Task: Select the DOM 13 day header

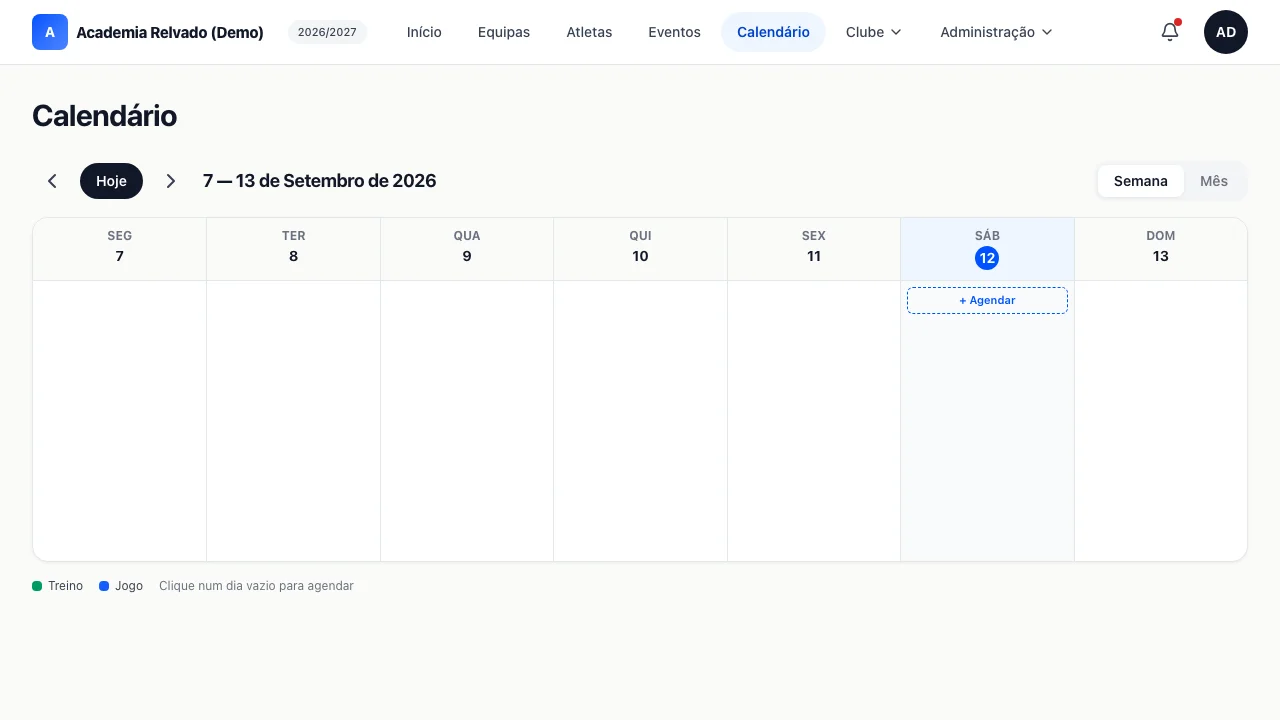Action: [1160, 248]
